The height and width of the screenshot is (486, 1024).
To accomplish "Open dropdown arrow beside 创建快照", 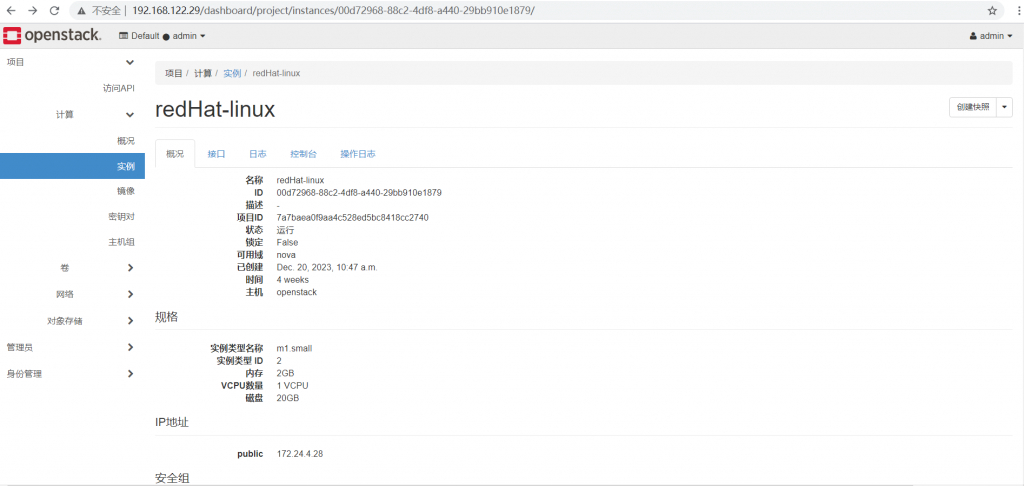I will (1005, 107).
